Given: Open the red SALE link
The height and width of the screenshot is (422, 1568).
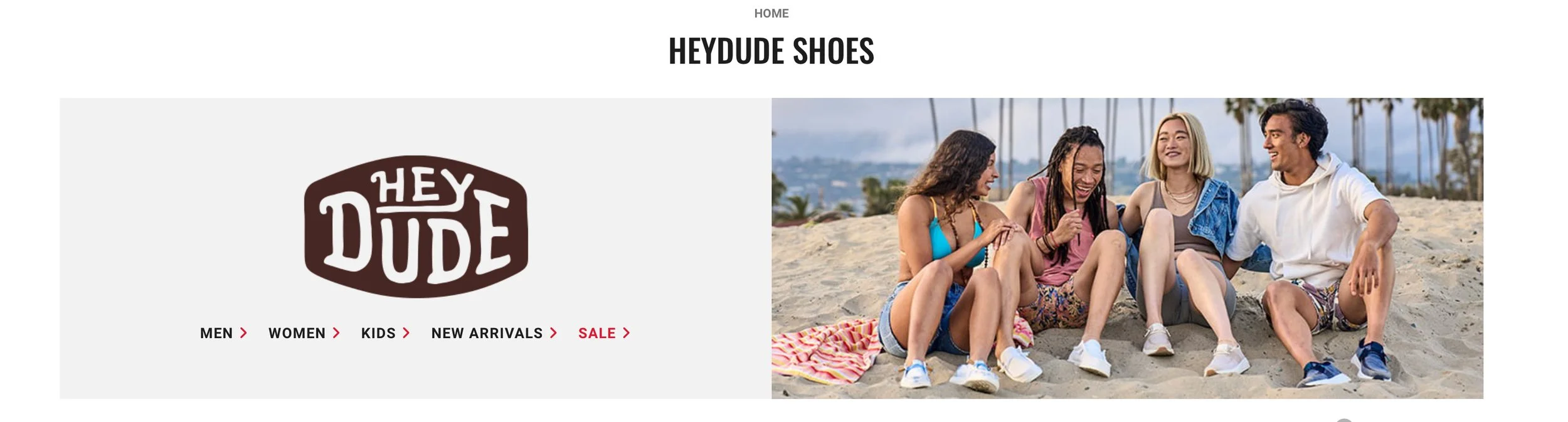Looking at the screenshot, I should [597, 333].
